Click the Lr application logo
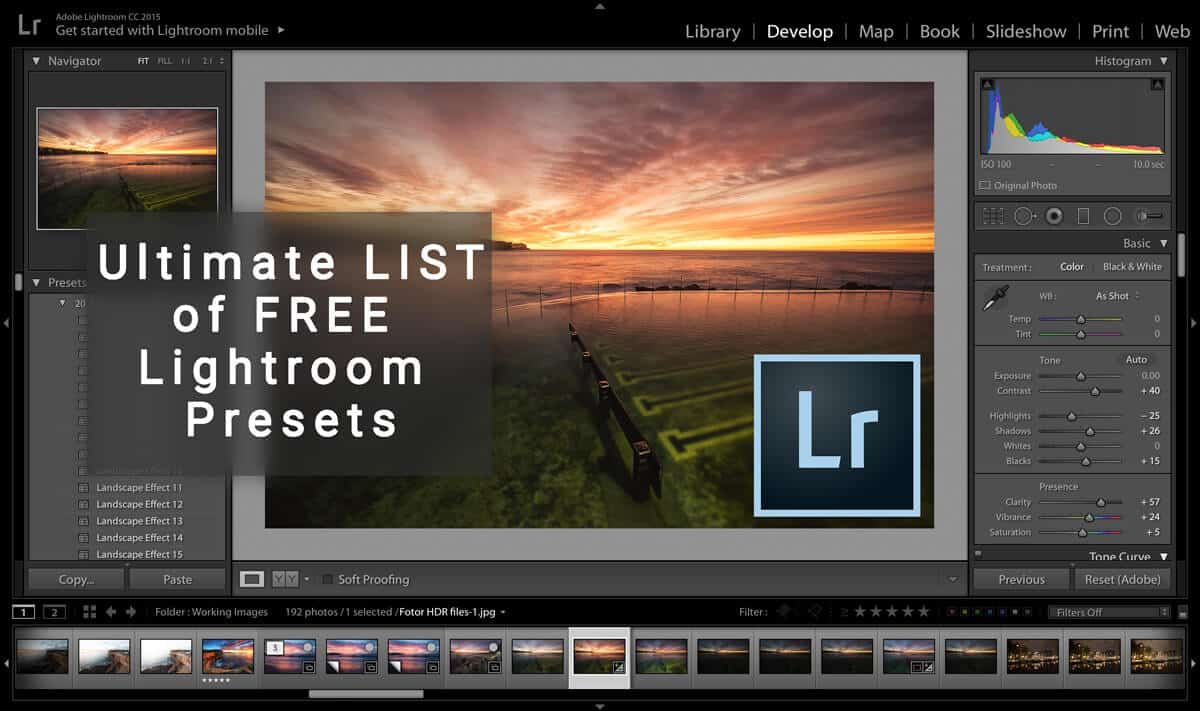Viewport: 1200px width, 711px height. [x=29, y=25]
